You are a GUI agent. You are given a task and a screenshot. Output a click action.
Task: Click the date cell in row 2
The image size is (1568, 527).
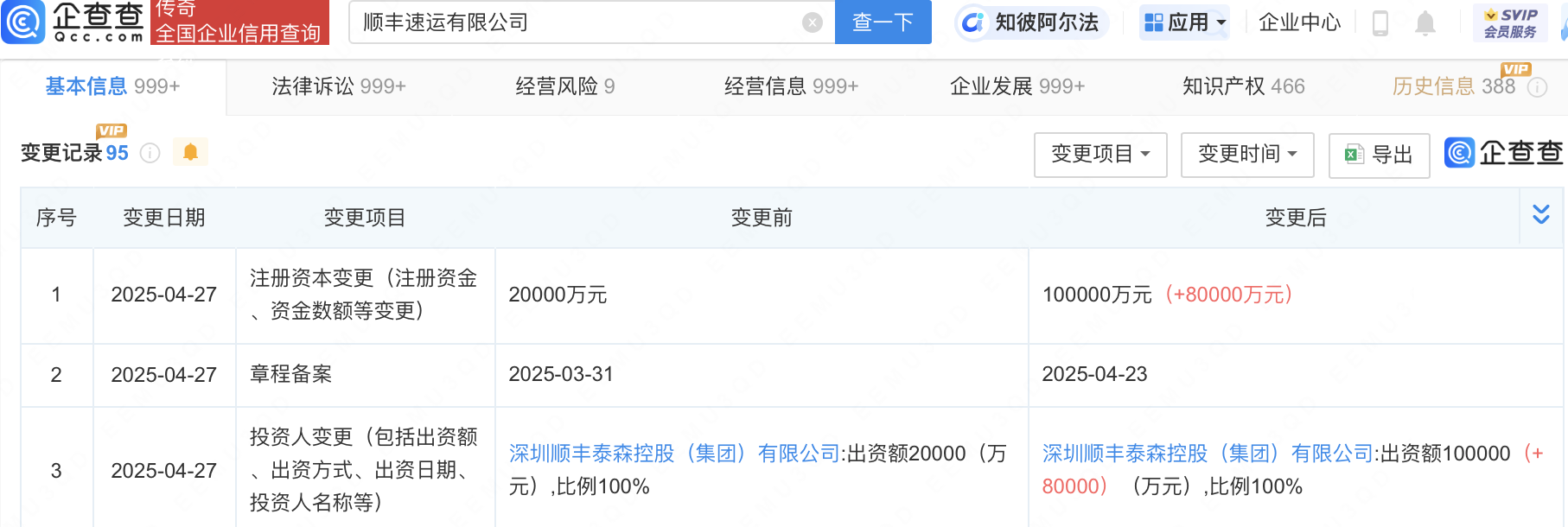[164, 375]
